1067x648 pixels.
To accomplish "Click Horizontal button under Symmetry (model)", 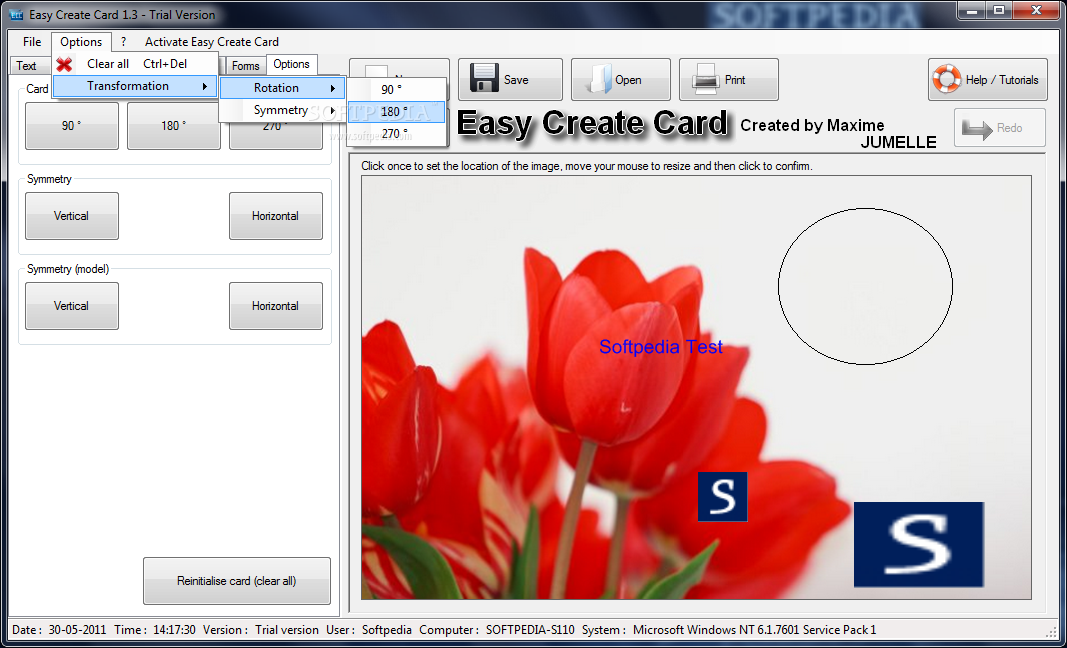I will (x=276, y=306).
